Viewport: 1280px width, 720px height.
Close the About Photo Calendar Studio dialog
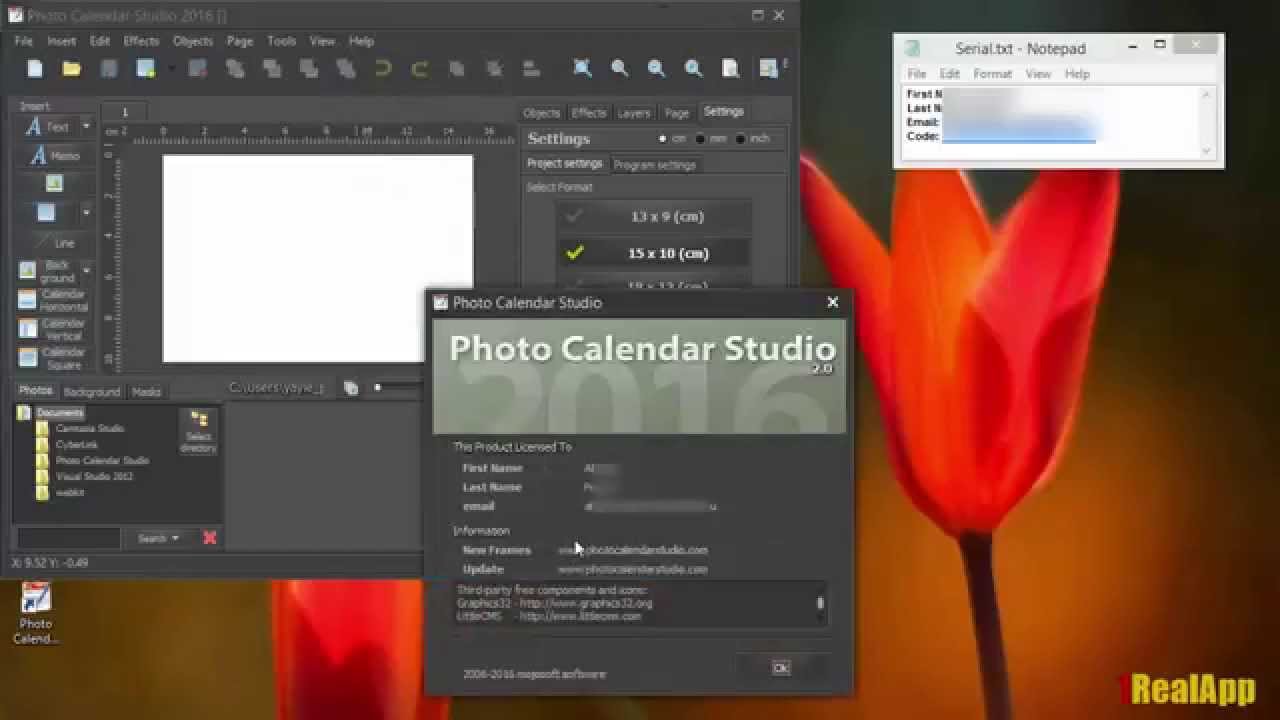[832, 302]
